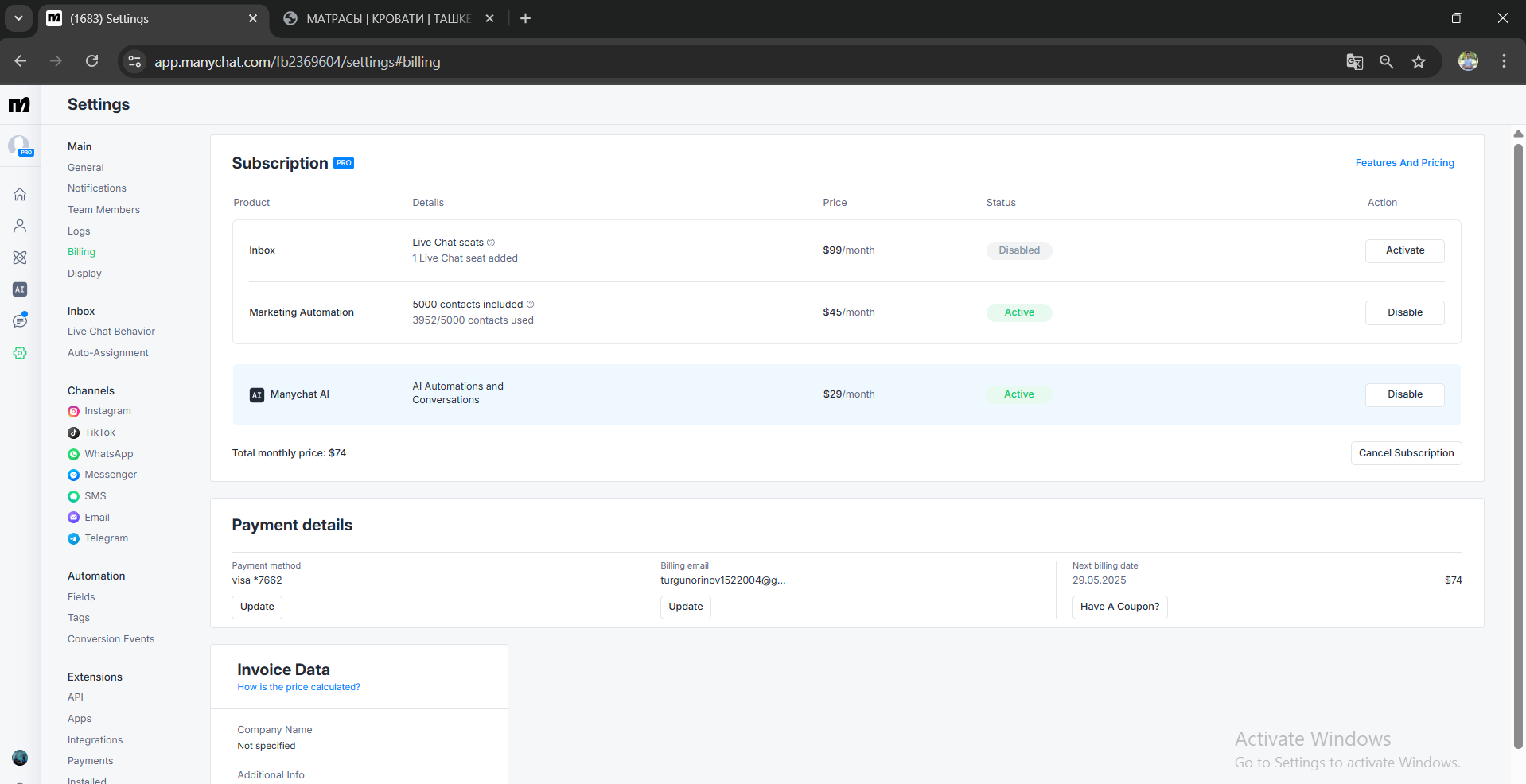1526x784 pixels.
Task: Bookmark this page with star icon
Action: 1419,62
